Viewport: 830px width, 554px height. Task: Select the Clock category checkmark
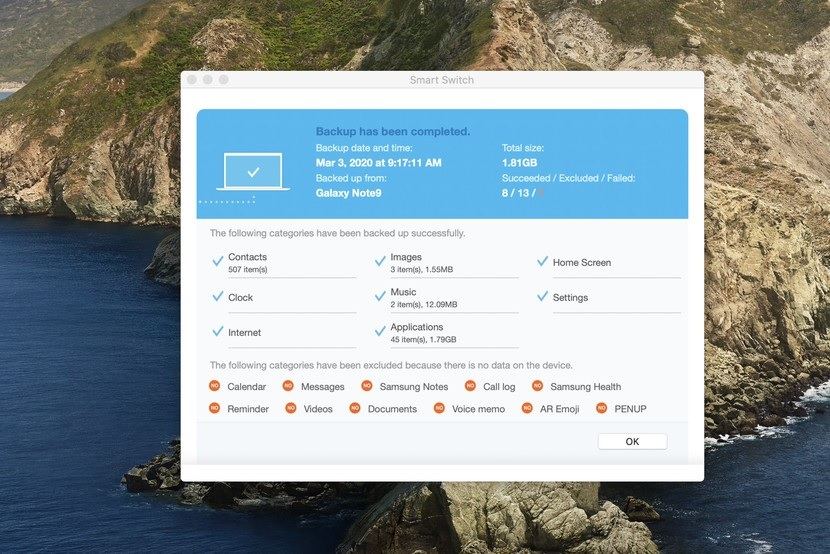218,297
